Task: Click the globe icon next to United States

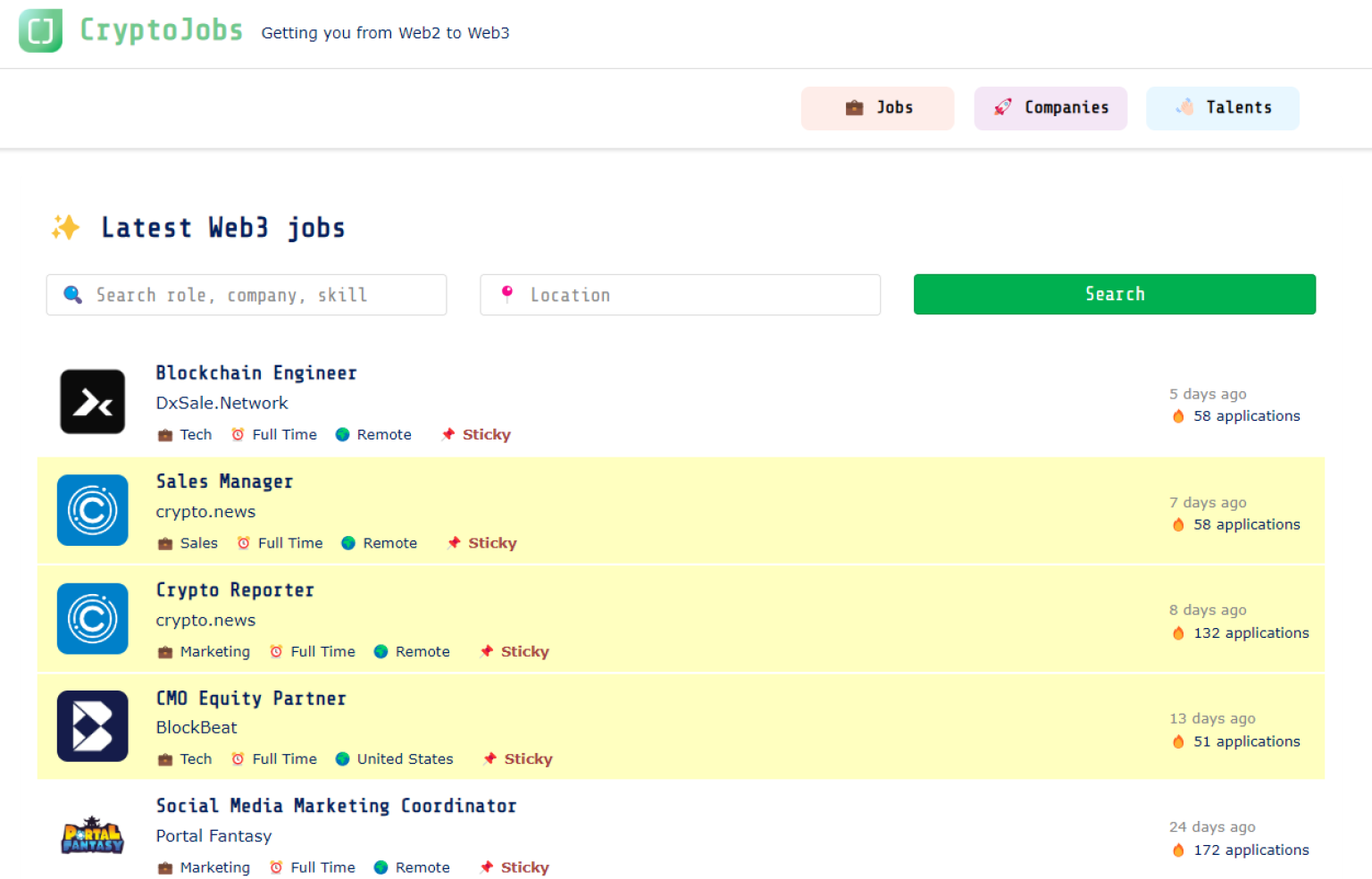Action: [342, 758]
